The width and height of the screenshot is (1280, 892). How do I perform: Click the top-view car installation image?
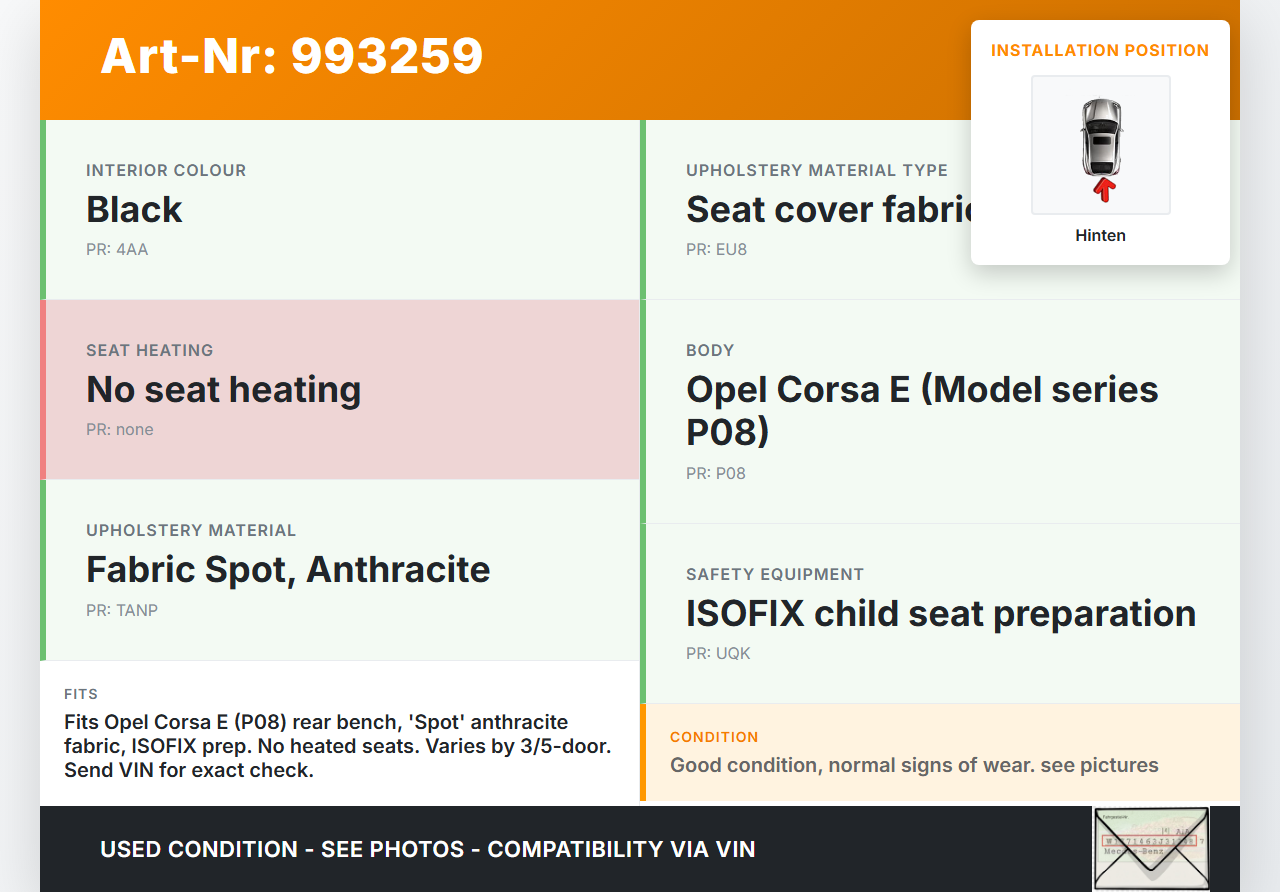(1100, 138)
